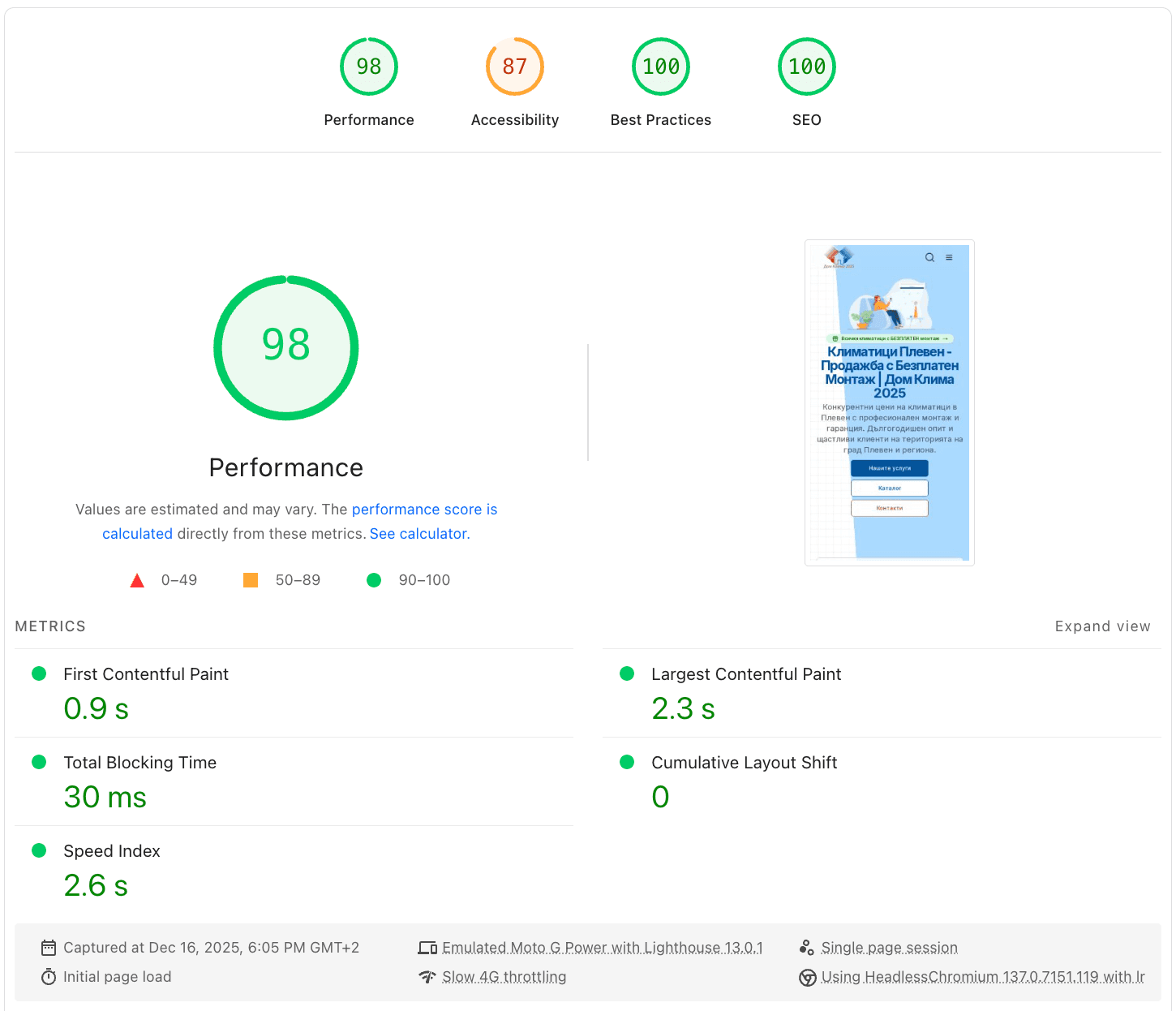The image size is (1176, 1011).
Task: Click the session icon next to Single page session
Action: click(x=807, y=947)
